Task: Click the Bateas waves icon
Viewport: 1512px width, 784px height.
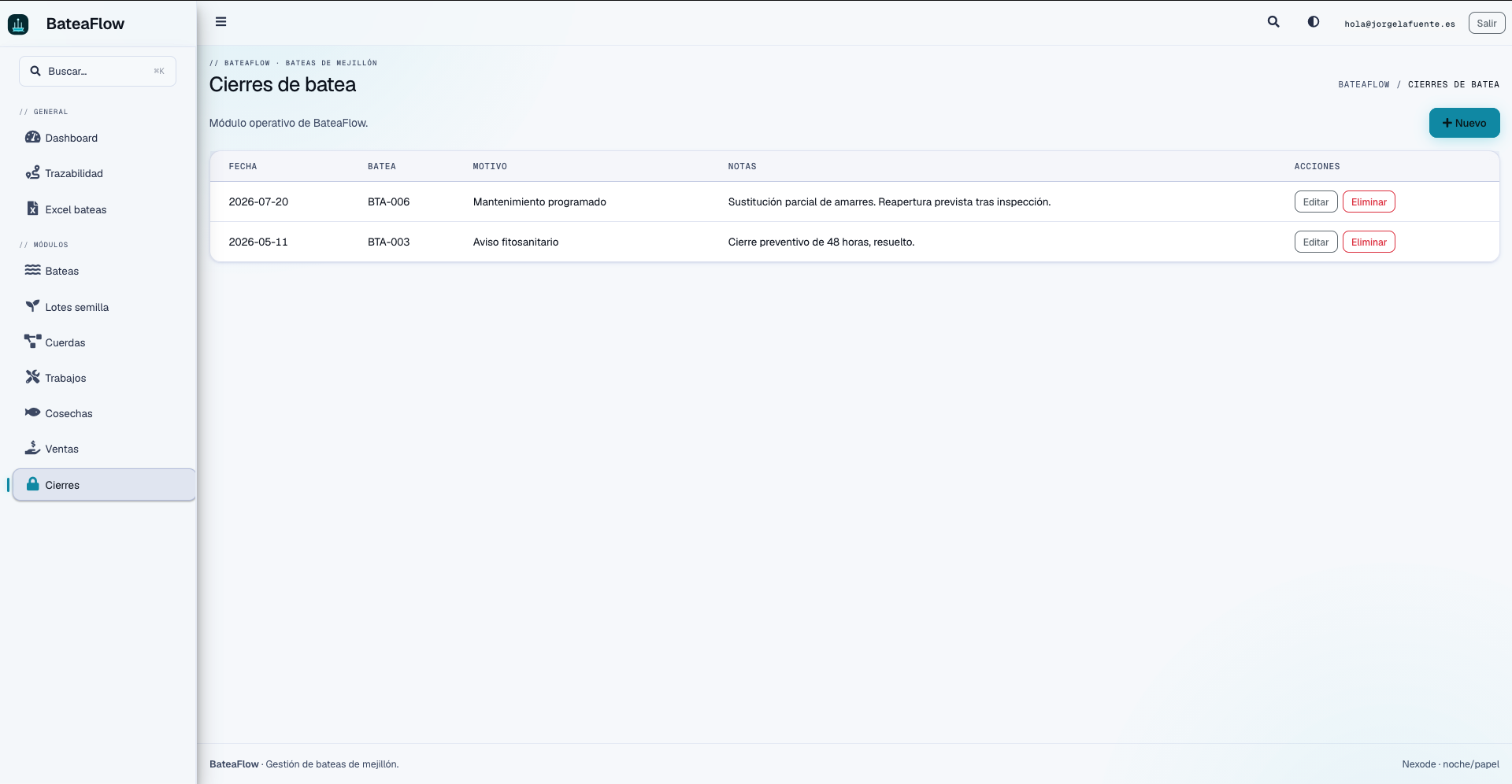Action: click(32, 270)
